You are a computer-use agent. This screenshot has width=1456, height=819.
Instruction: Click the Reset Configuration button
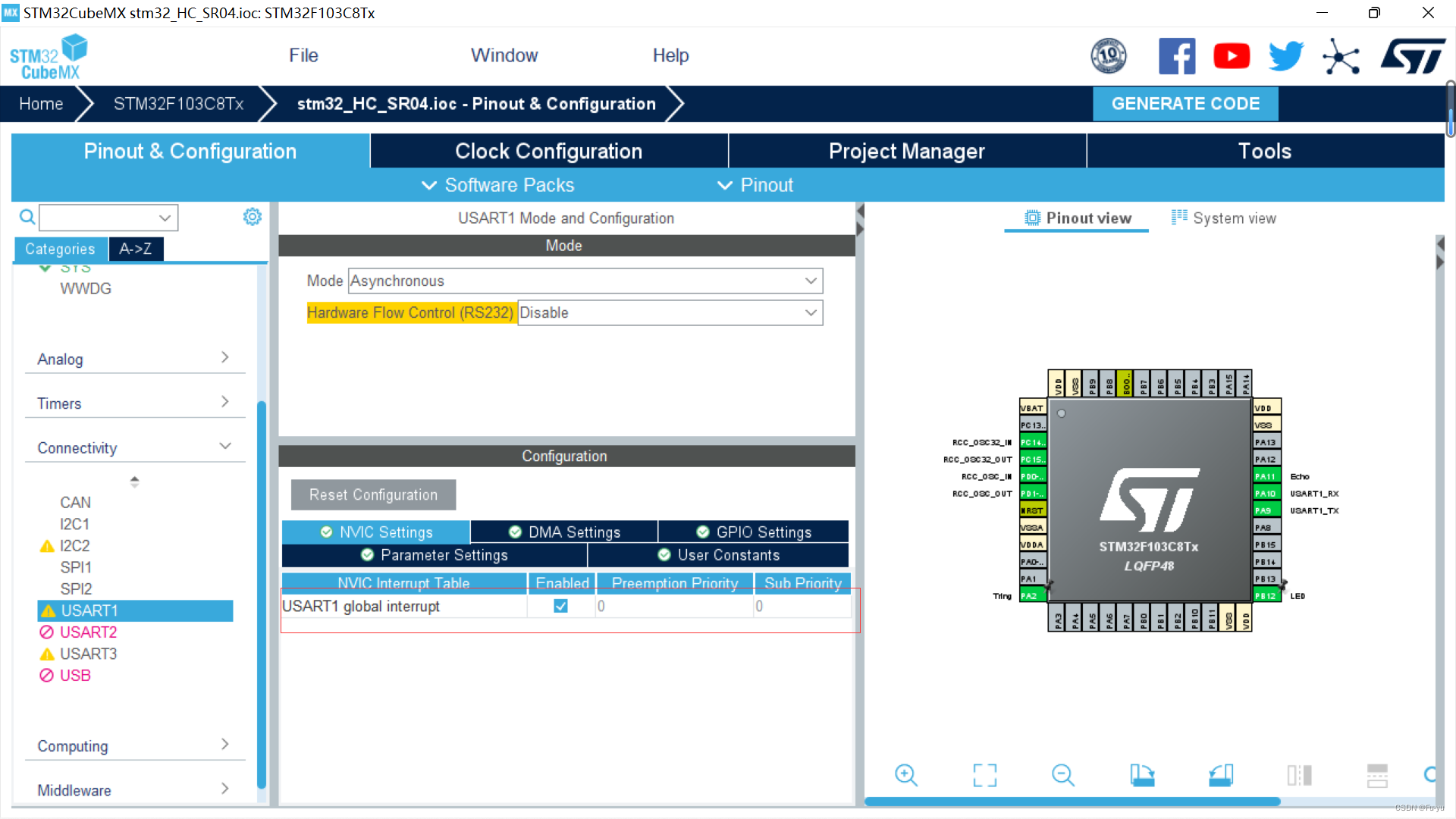coord(373,494)
